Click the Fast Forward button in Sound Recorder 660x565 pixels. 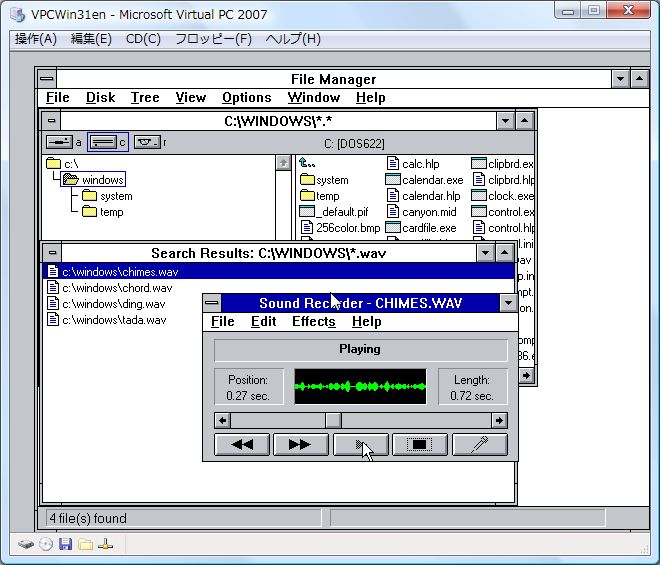tap(301, 445)
